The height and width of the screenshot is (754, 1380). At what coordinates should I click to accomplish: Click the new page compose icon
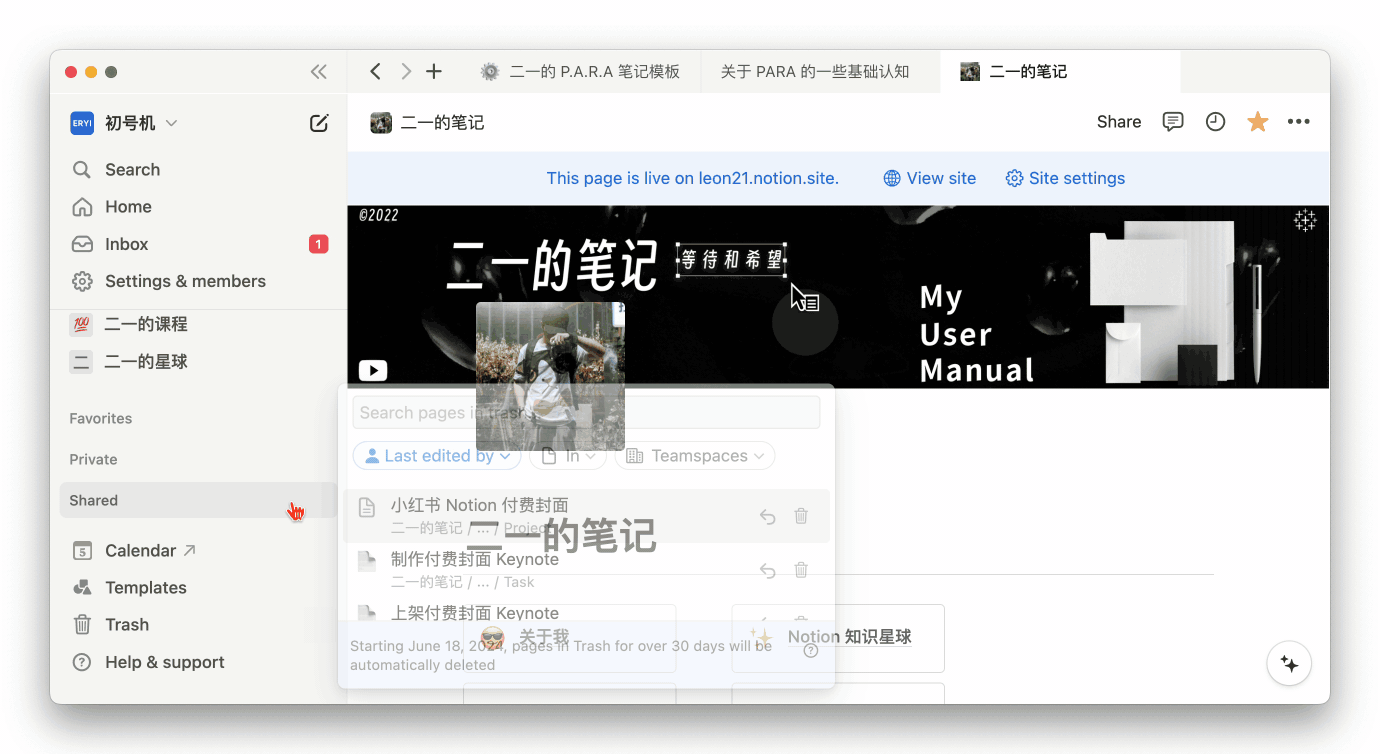tap(319, 123)
